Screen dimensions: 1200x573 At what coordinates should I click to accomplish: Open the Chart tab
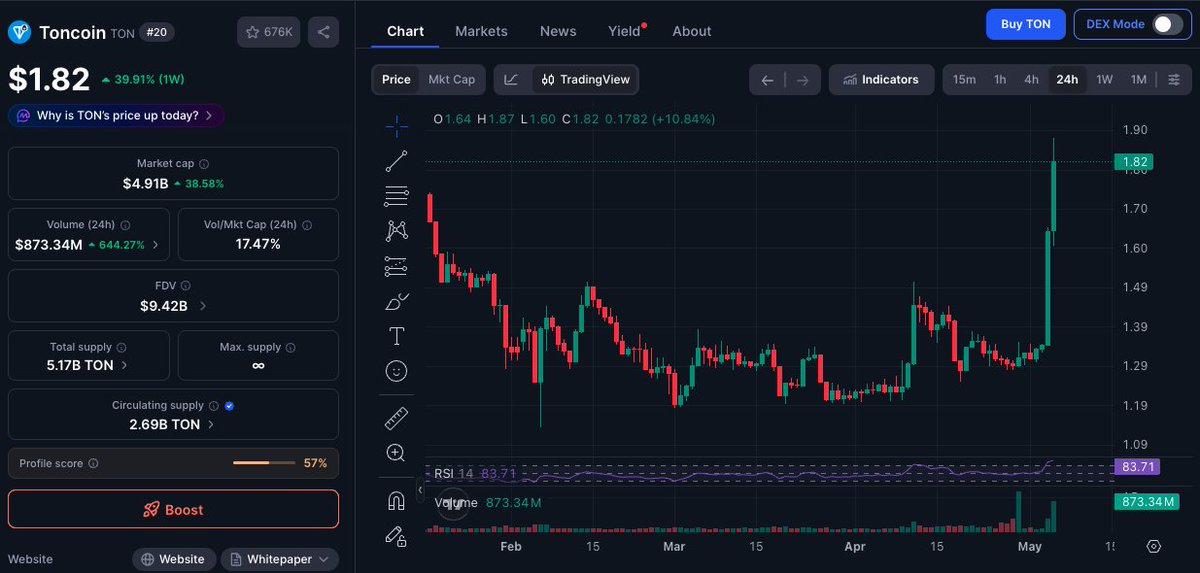coord(405,31)
